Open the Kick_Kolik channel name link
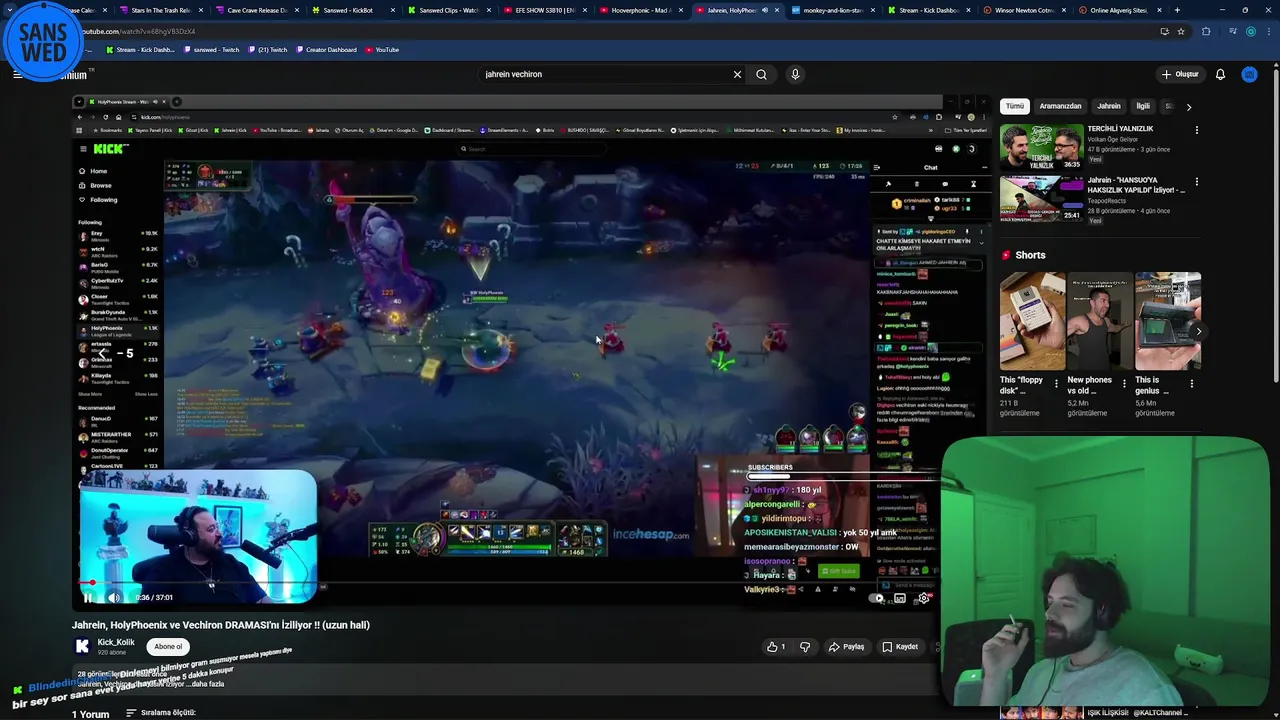This screenshot has height=720, width=1280. 116,642
